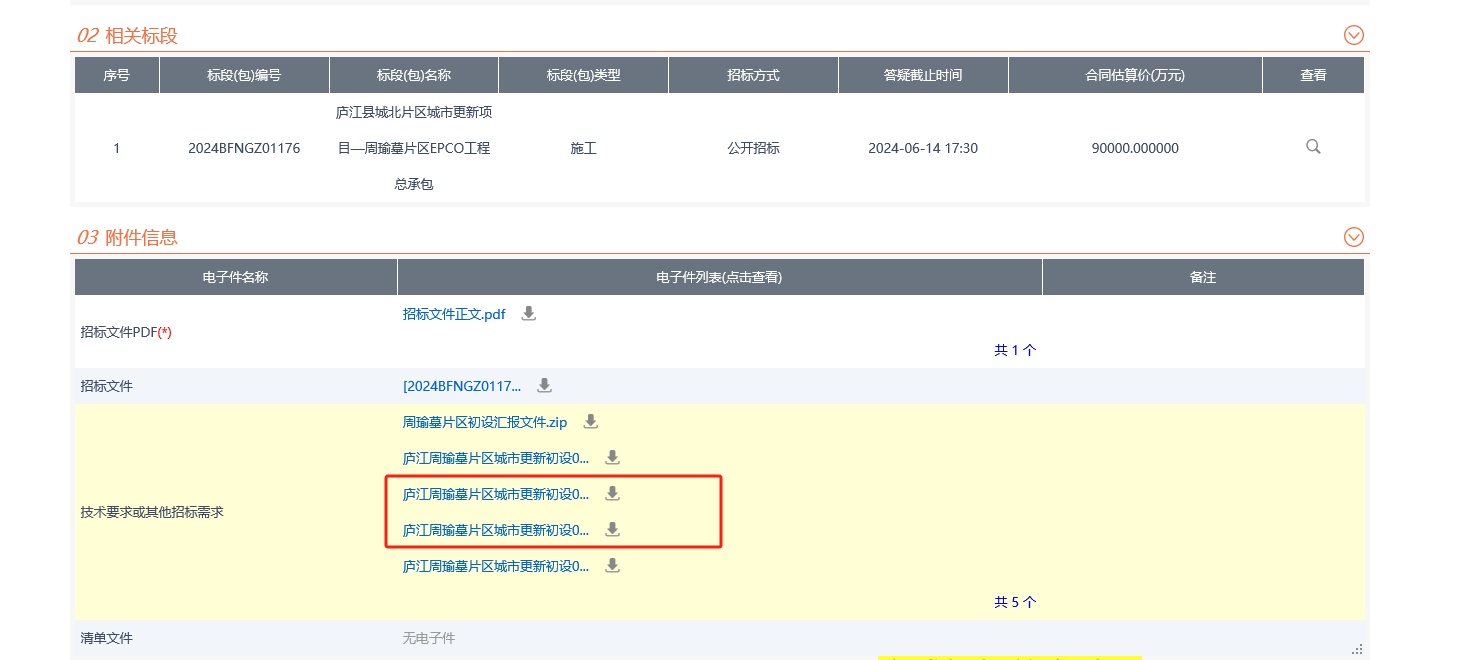Click the resize grip at table bottom-right
Screen dimensions: 1468x660
coord(1357,649)
